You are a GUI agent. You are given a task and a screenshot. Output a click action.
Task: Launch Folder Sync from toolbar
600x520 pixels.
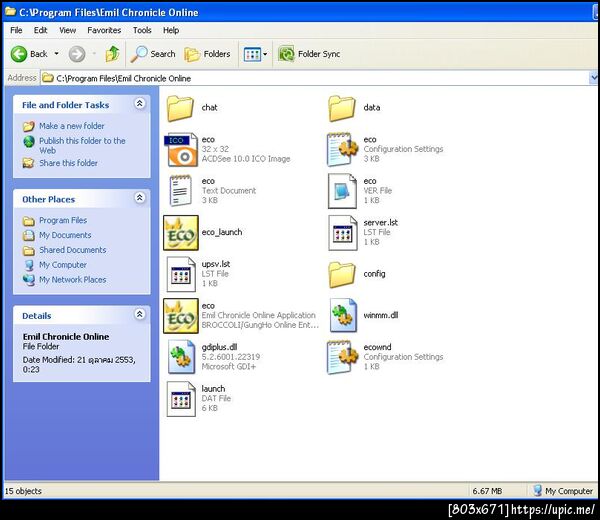point(309,54)
